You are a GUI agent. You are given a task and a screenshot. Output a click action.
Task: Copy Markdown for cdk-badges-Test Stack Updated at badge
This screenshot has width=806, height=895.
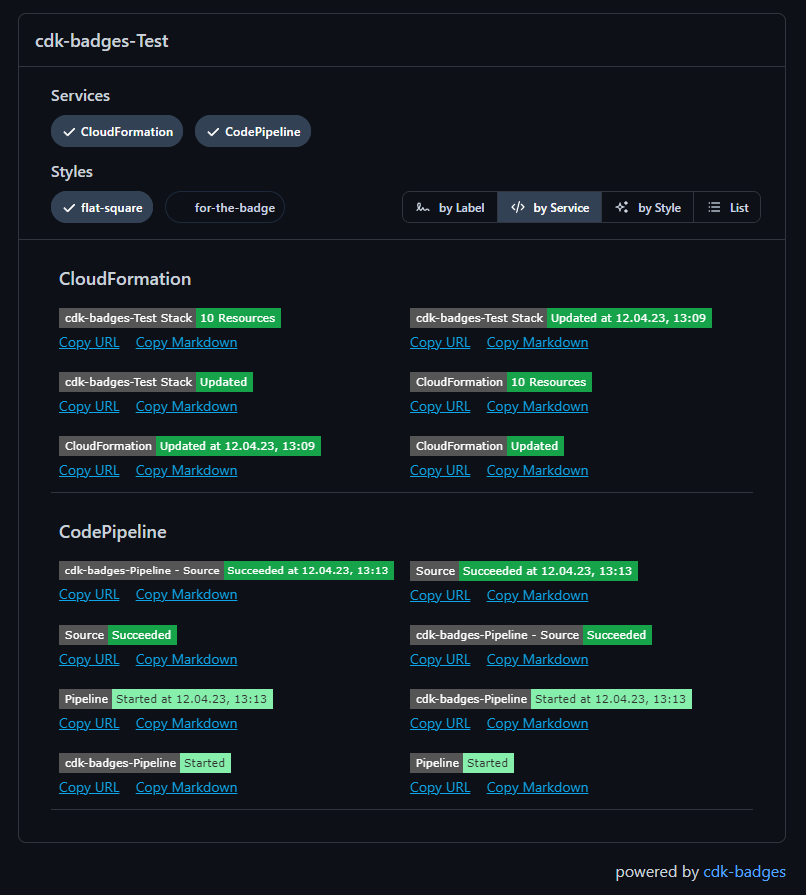(x=537, y=342)
